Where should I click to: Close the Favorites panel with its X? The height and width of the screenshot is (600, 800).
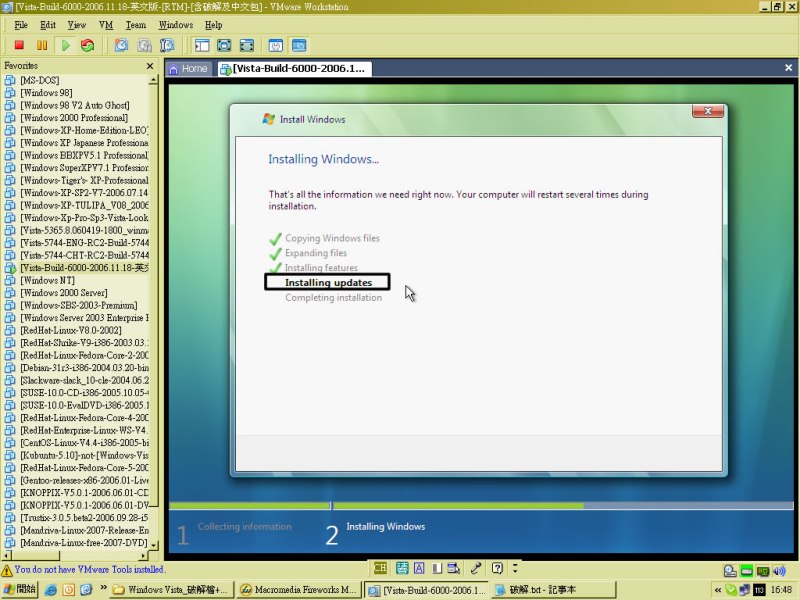[149, 66]
